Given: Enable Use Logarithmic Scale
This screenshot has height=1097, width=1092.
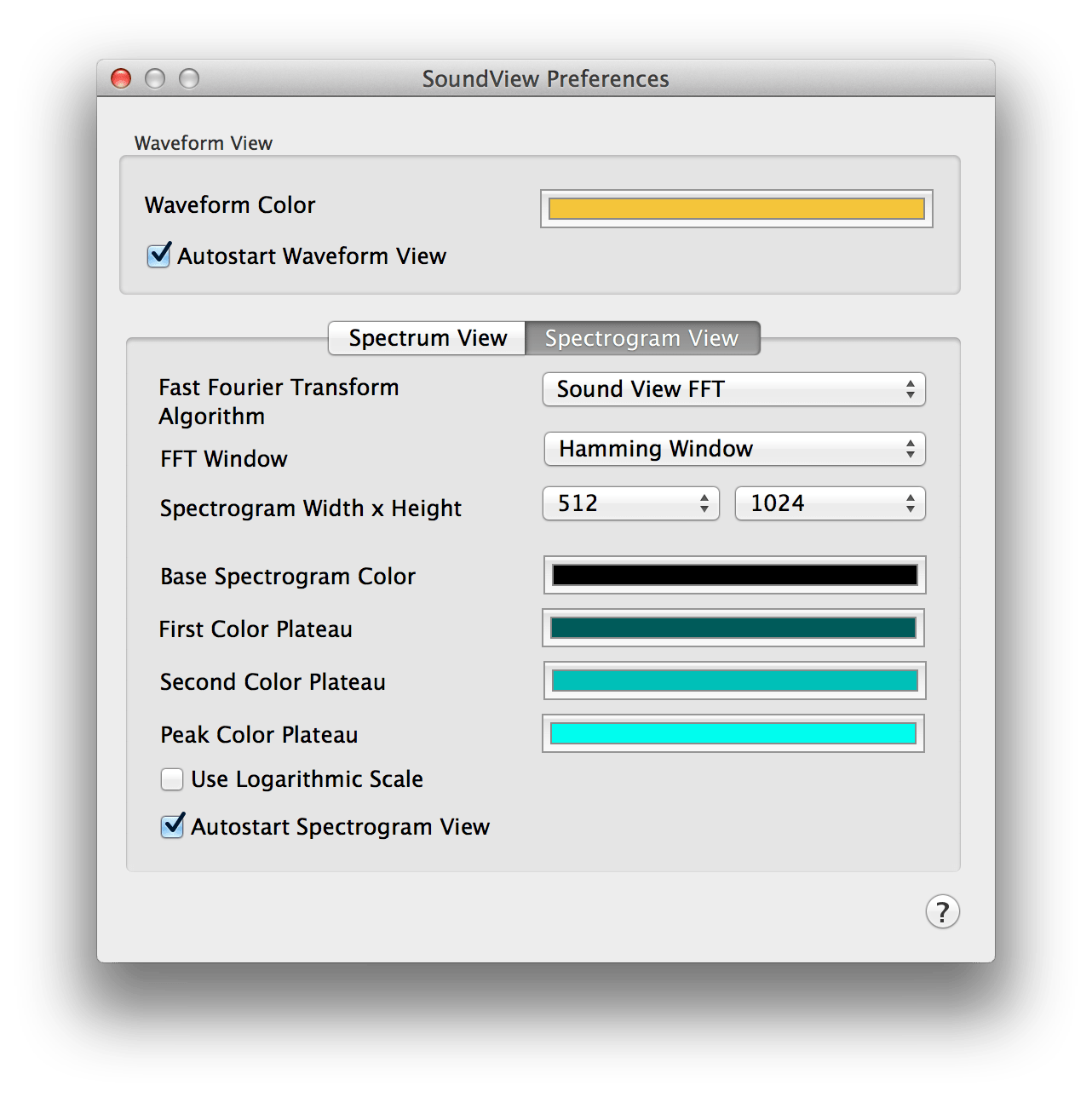Looking at the screenshot, I should click(x=171, y=778).
